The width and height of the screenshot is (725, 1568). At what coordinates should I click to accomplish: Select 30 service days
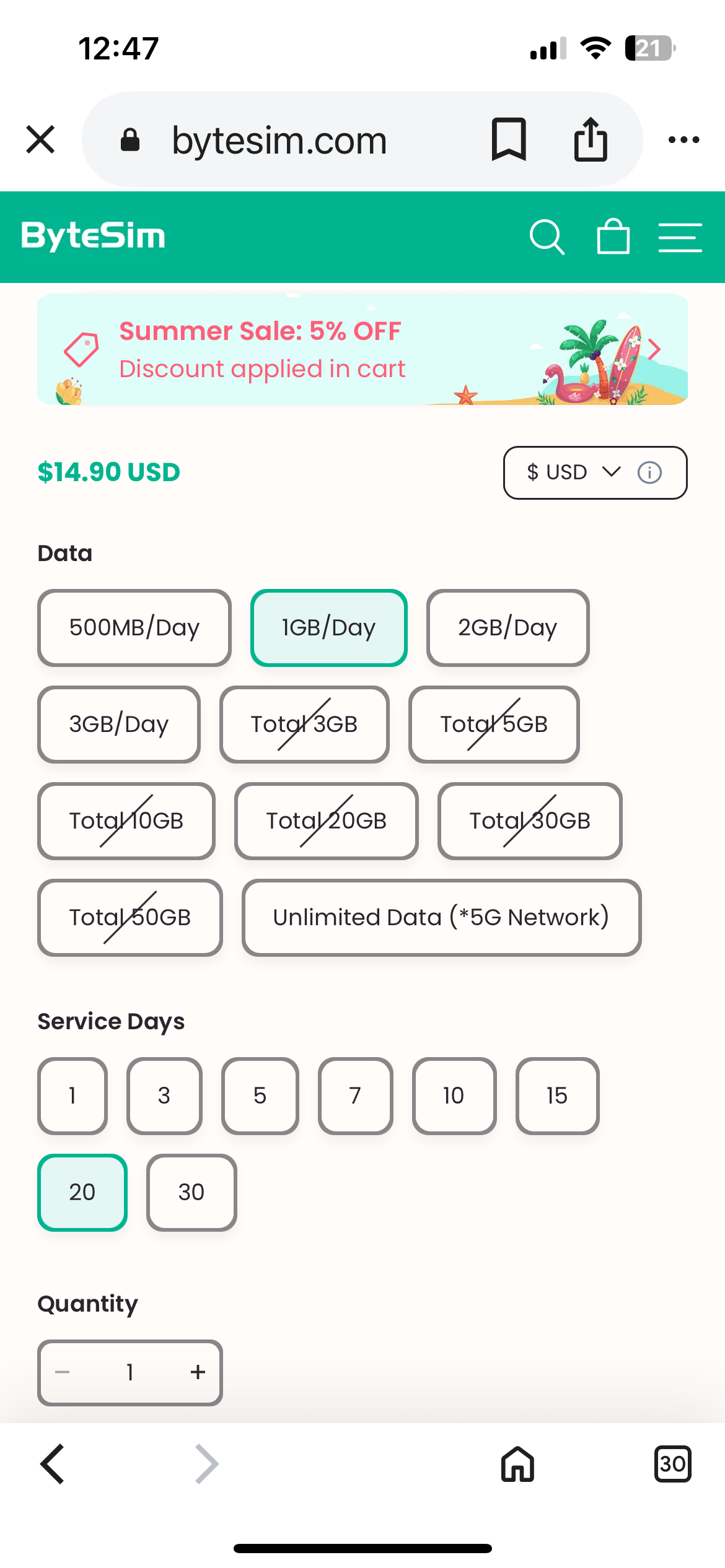[x=191, y=1193]
